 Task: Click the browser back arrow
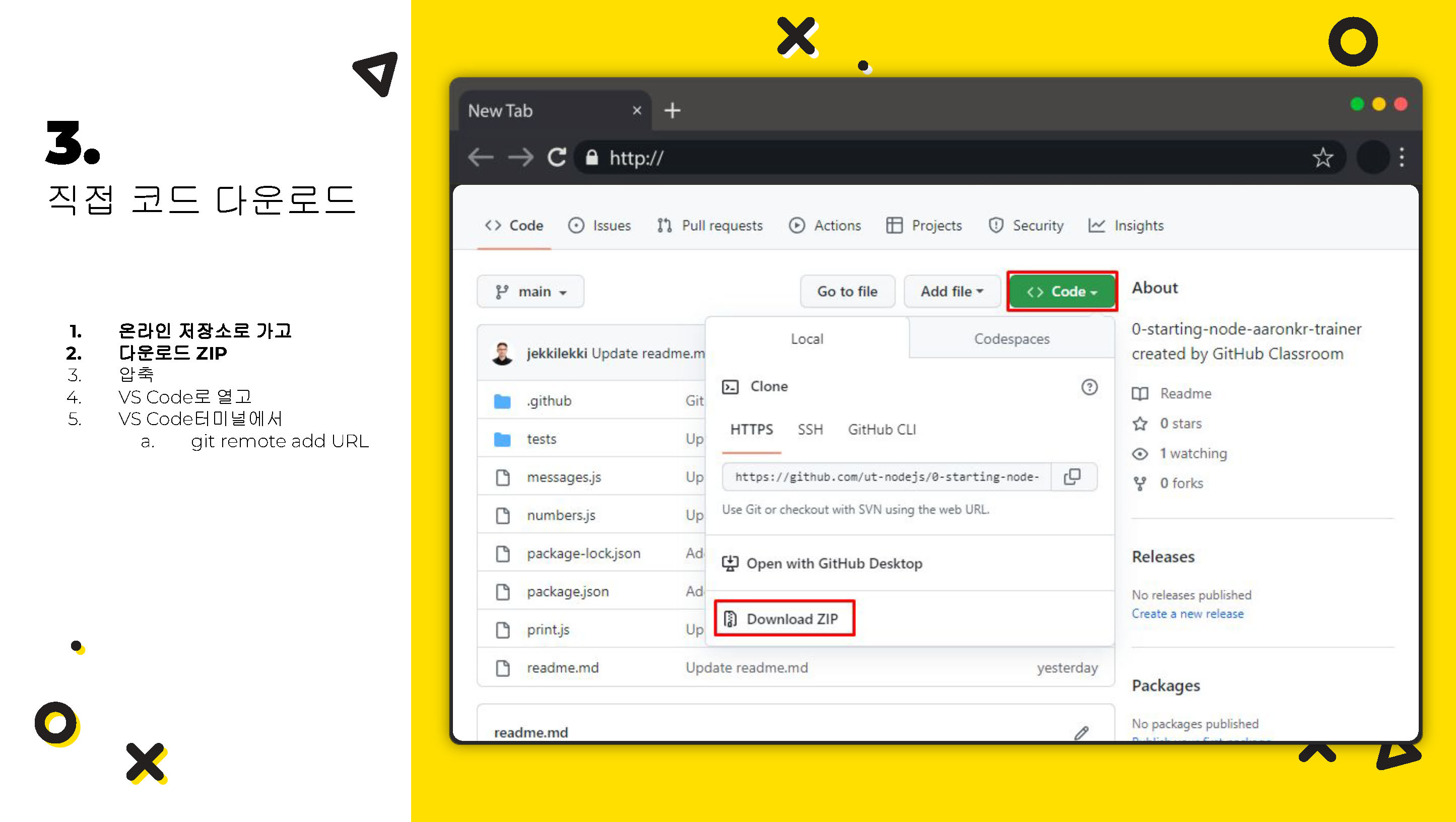click(481, 158)
